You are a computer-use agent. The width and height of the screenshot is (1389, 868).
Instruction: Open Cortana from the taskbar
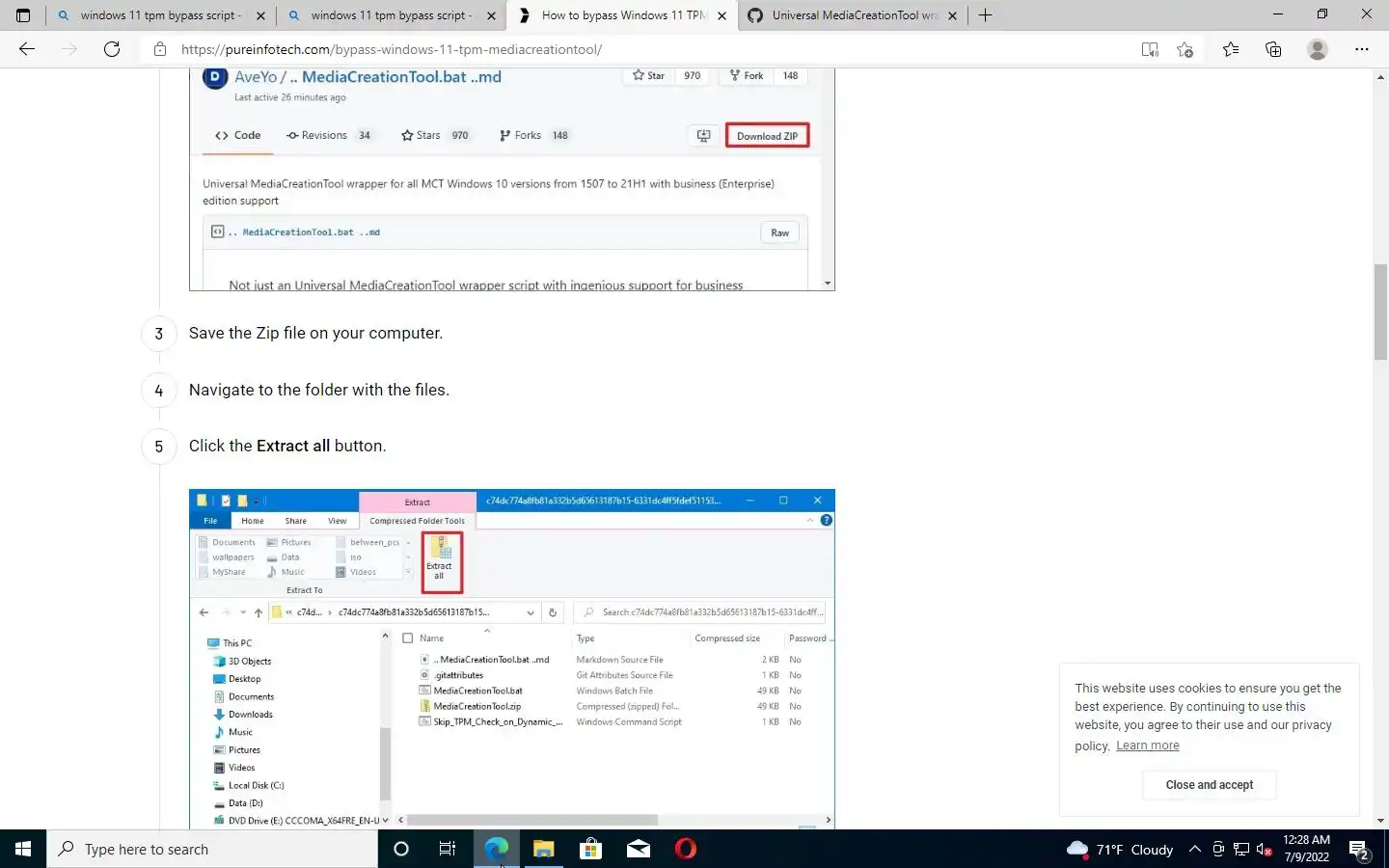pos(401,849)
